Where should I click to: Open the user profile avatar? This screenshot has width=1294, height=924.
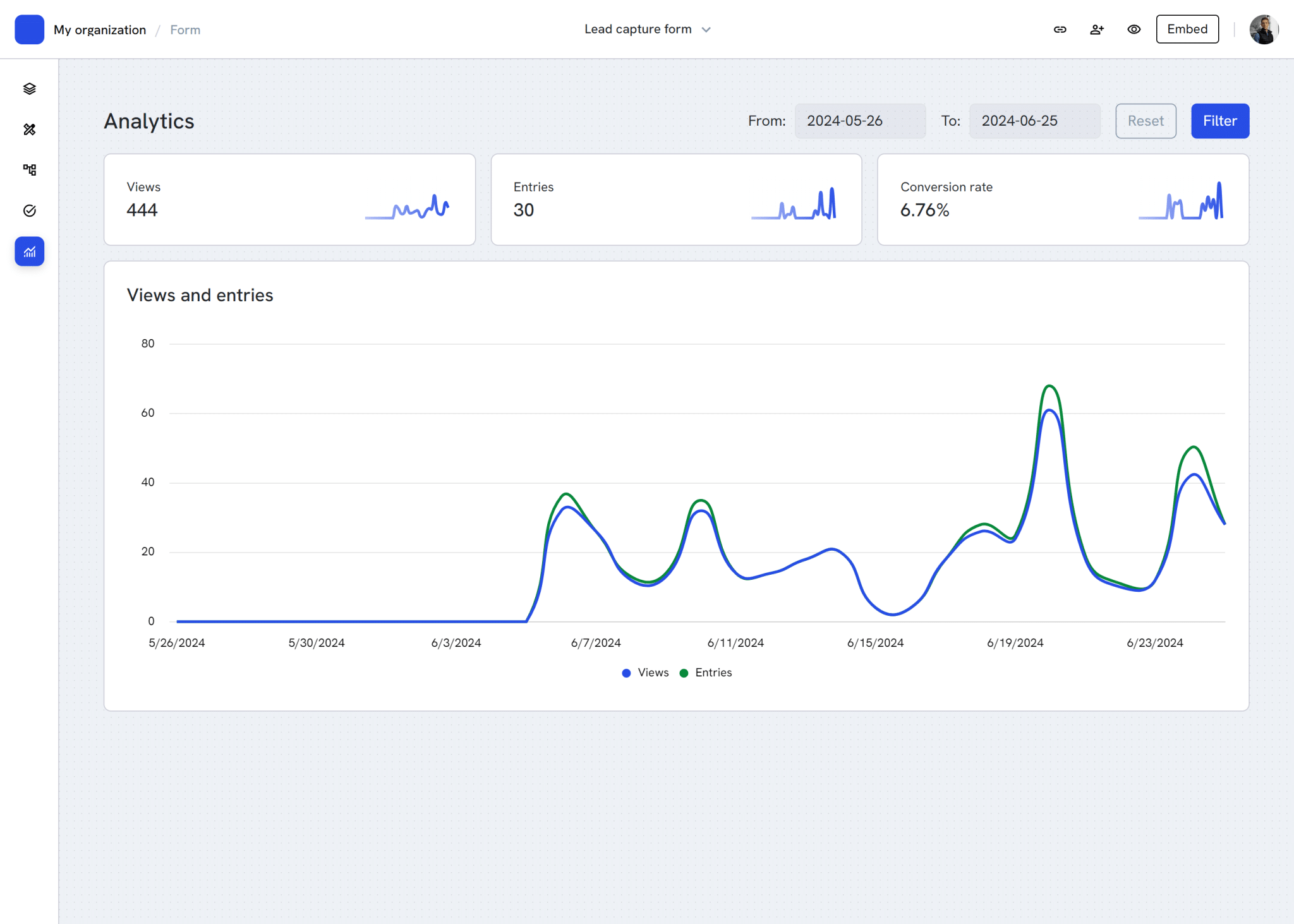coord(1264,30)
